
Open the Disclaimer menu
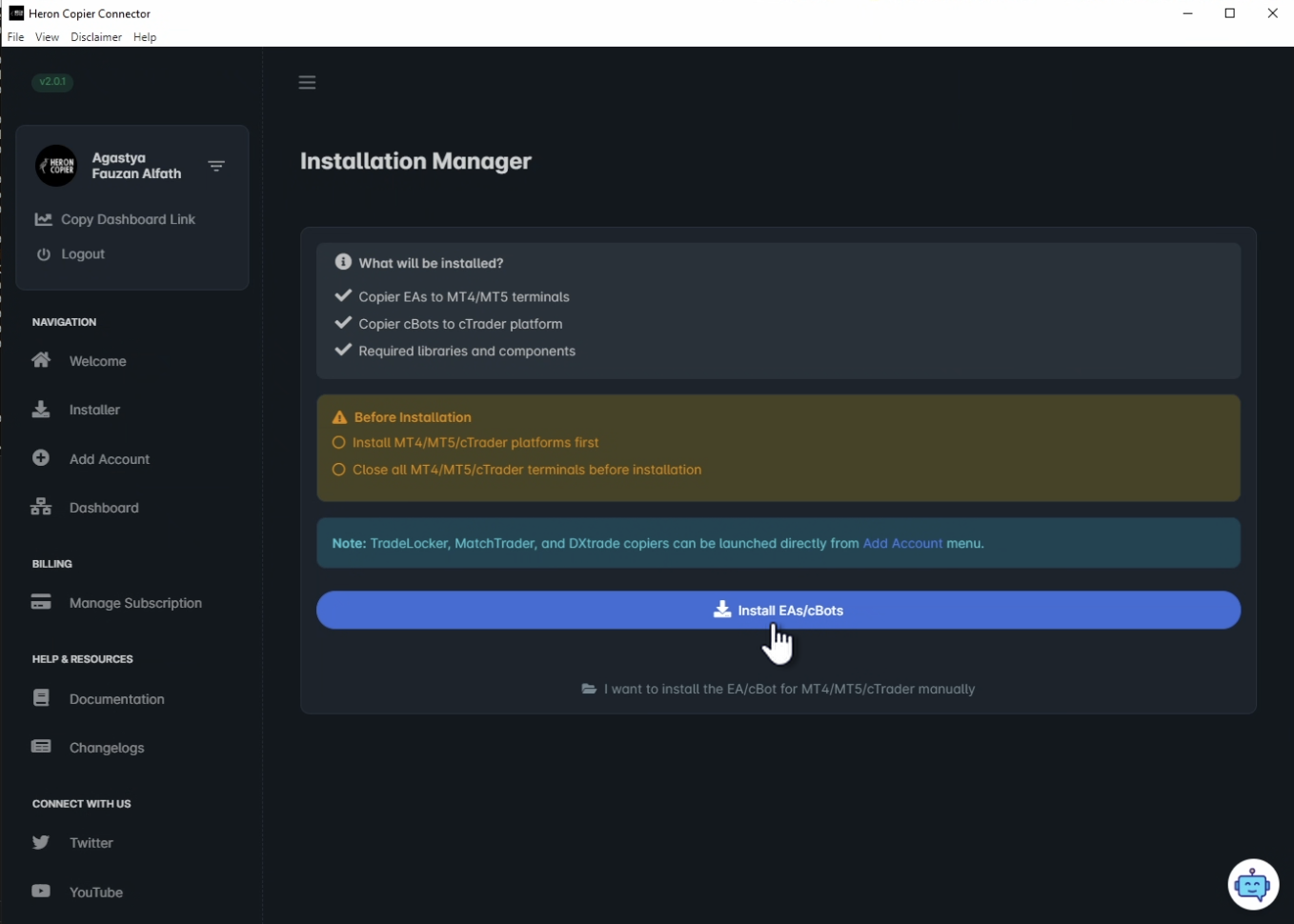coord(95,37)
